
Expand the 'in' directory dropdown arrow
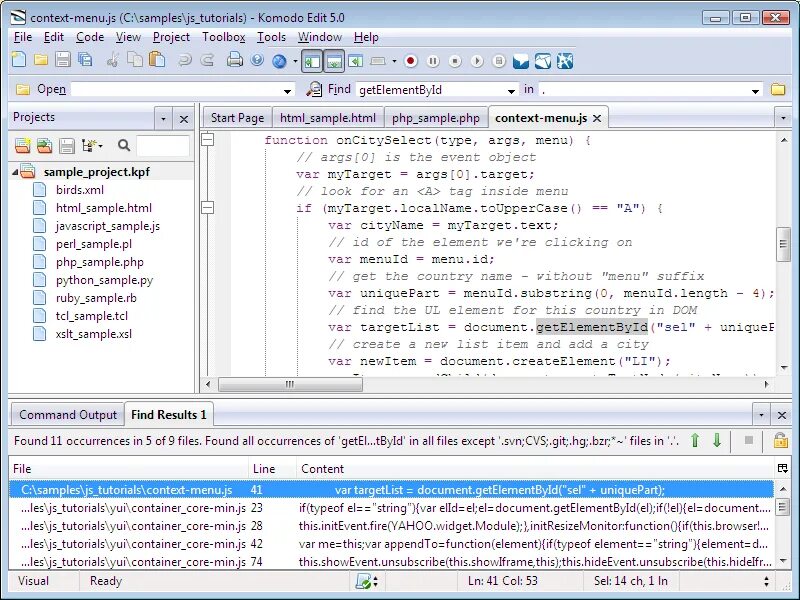(x=755, y=91)
